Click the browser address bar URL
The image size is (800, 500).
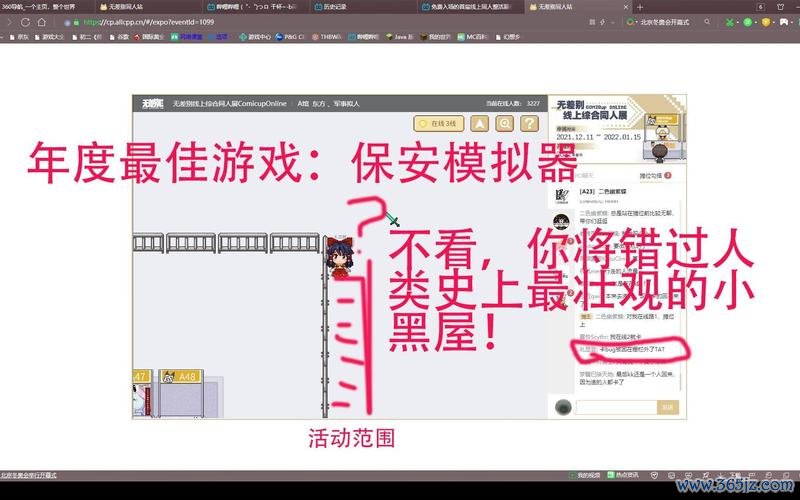[x=148, y=22]
